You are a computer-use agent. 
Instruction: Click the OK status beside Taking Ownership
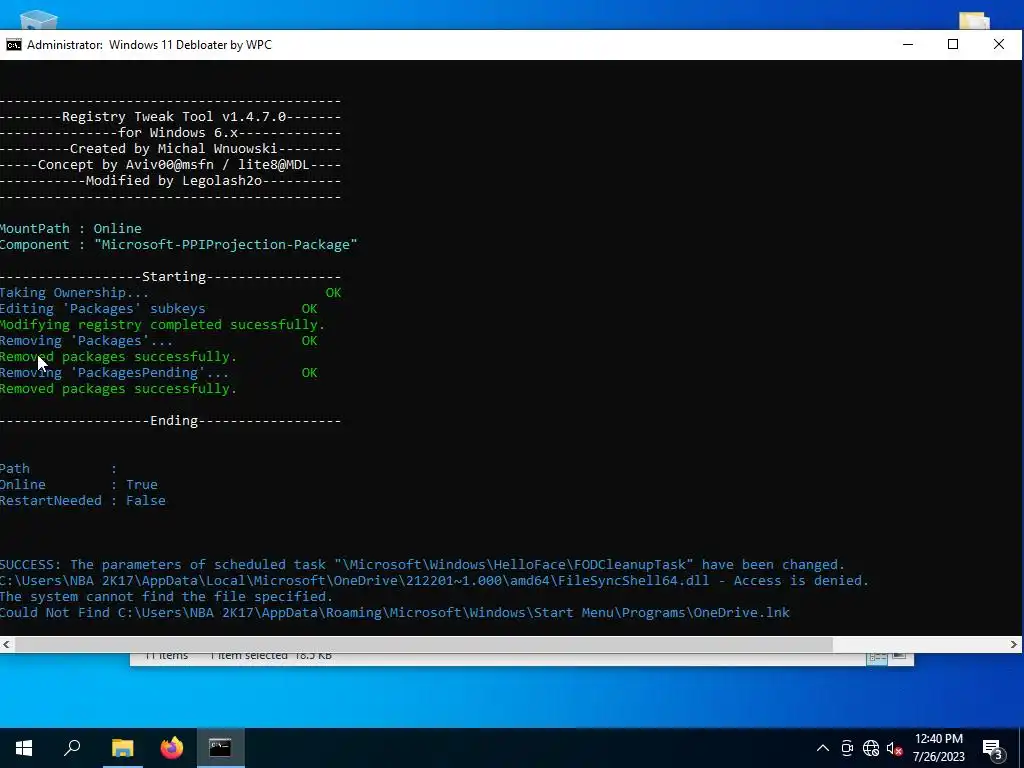click(333, 293)
